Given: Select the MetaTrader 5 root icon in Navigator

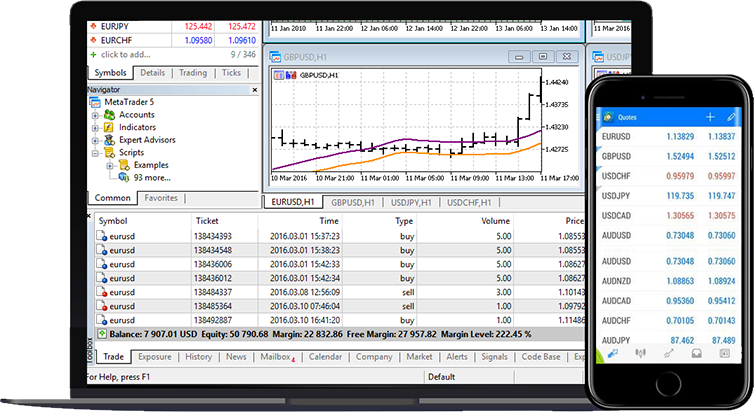Looking at the screenshot, I should point(95,102).
